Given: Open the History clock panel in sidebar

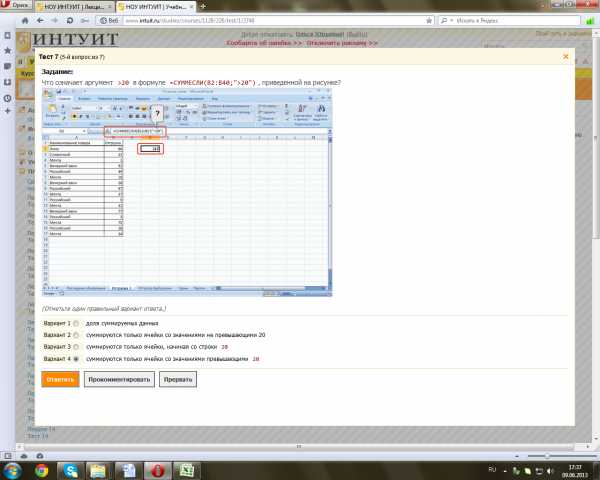Looking at the screenshot, I should (x=7, y=98).
